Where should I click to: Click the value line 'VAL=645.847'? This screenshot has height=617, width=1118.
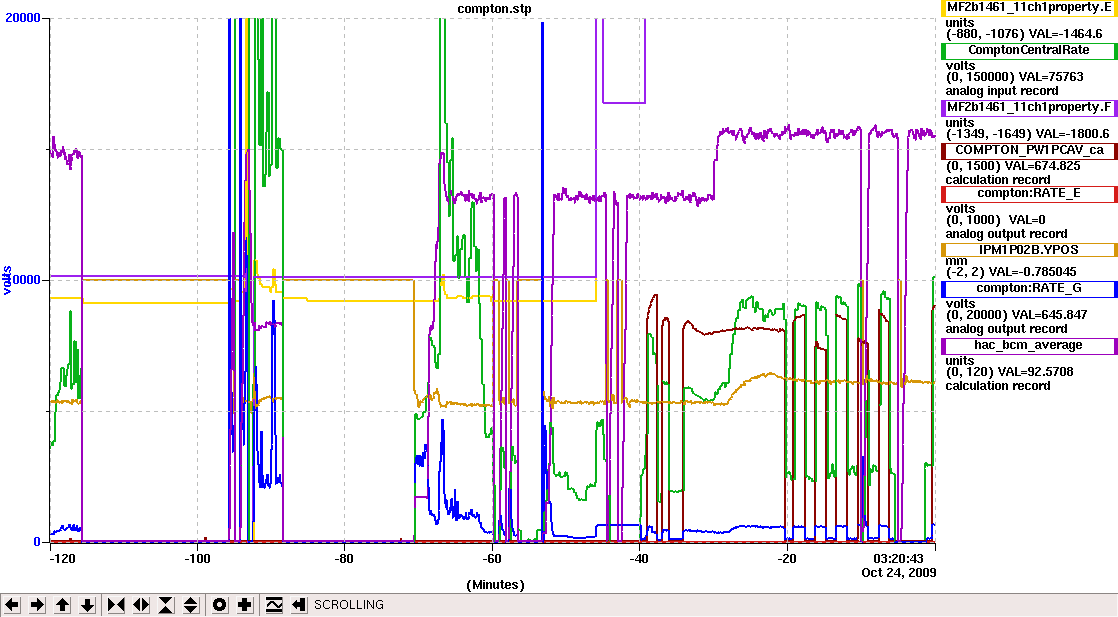pos(1050,315)
